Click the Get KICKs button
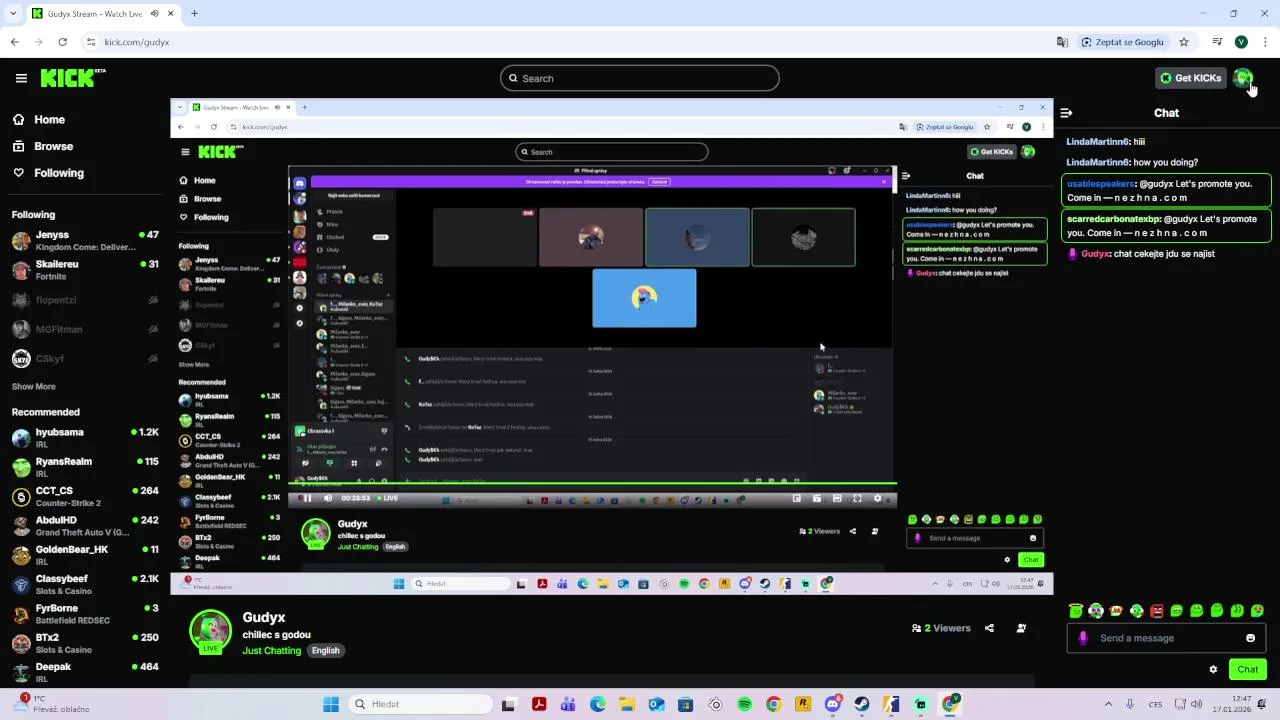 pyautogui.click(x=1190, y=78)
